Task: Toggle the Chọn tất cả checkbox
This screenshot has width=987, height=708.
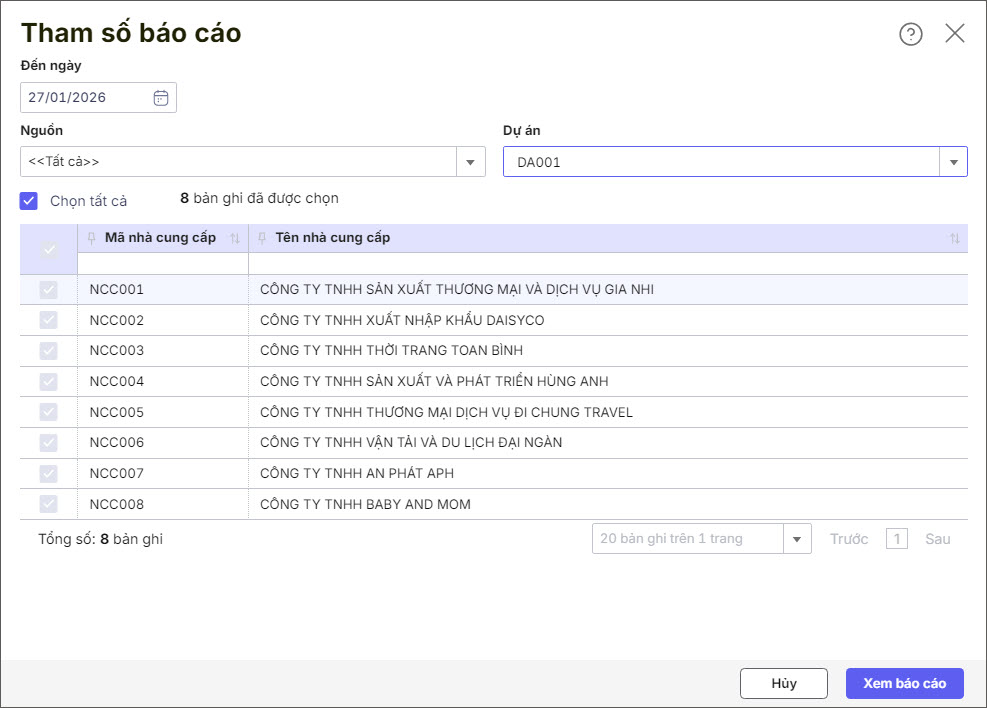Action: (x=29, y=201)
